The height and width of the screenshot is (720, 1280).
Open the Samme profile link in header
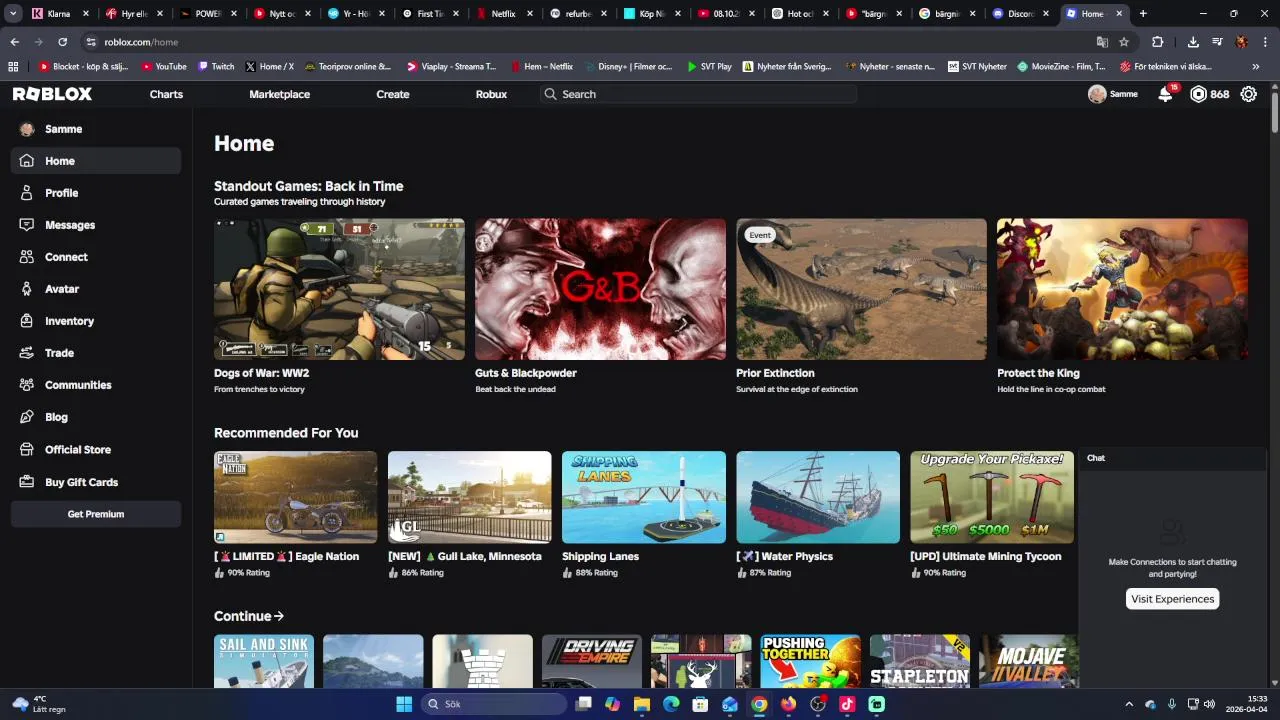[1113, 94]
